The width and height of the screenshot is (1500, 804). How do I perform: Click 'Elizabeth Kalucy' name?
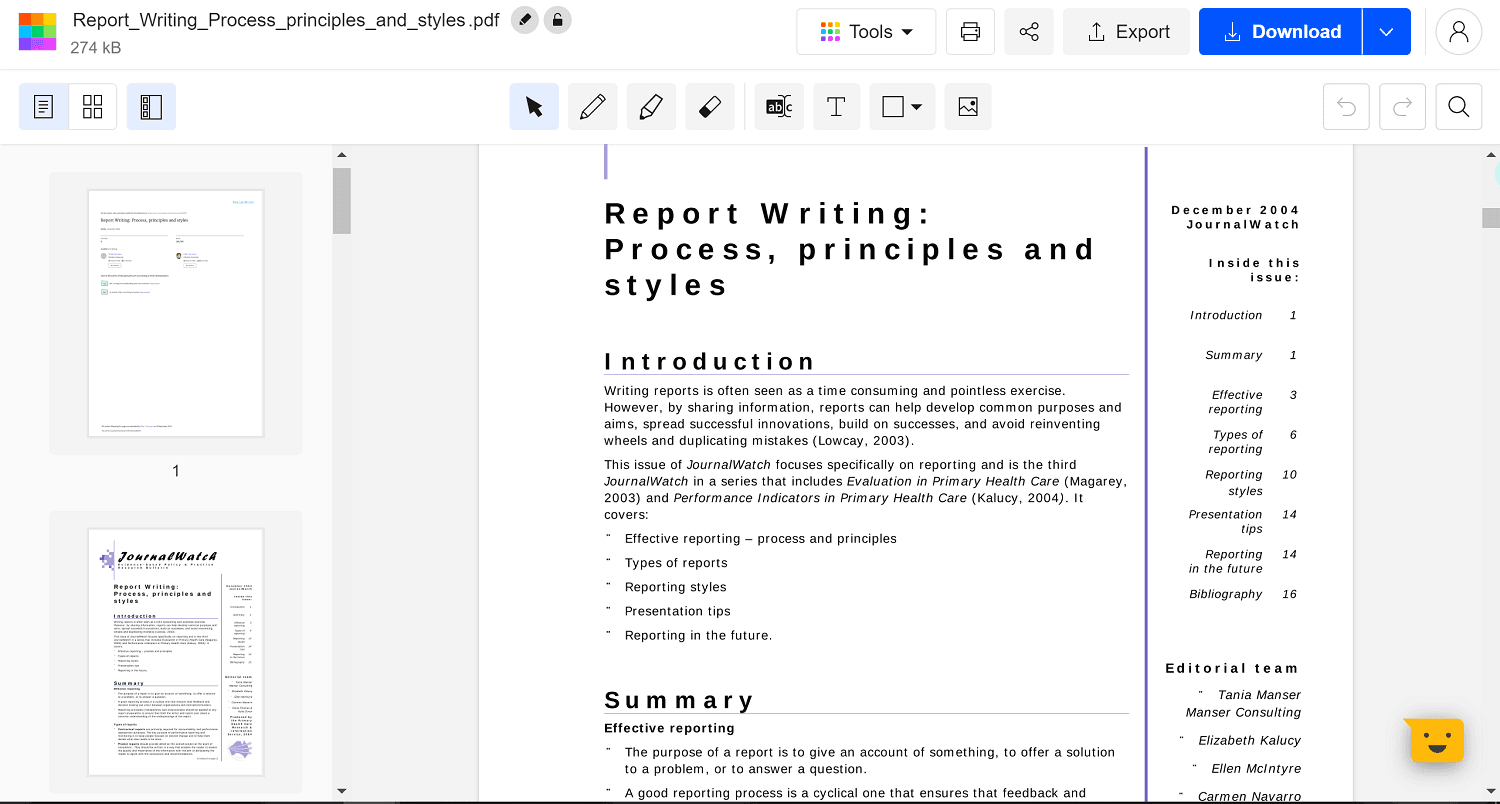[1250, 740]
